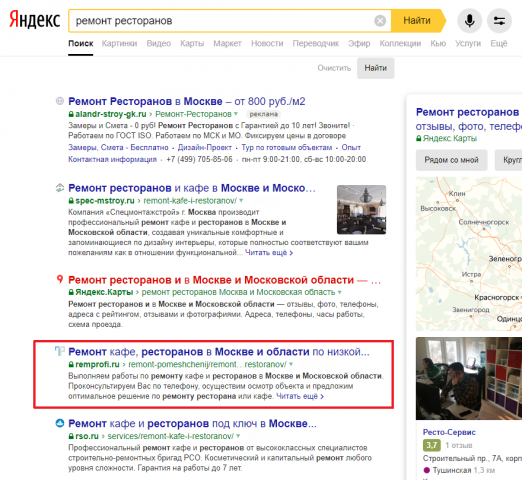Open the Коллекции tab
522x480 pixels.
[400, 43]
